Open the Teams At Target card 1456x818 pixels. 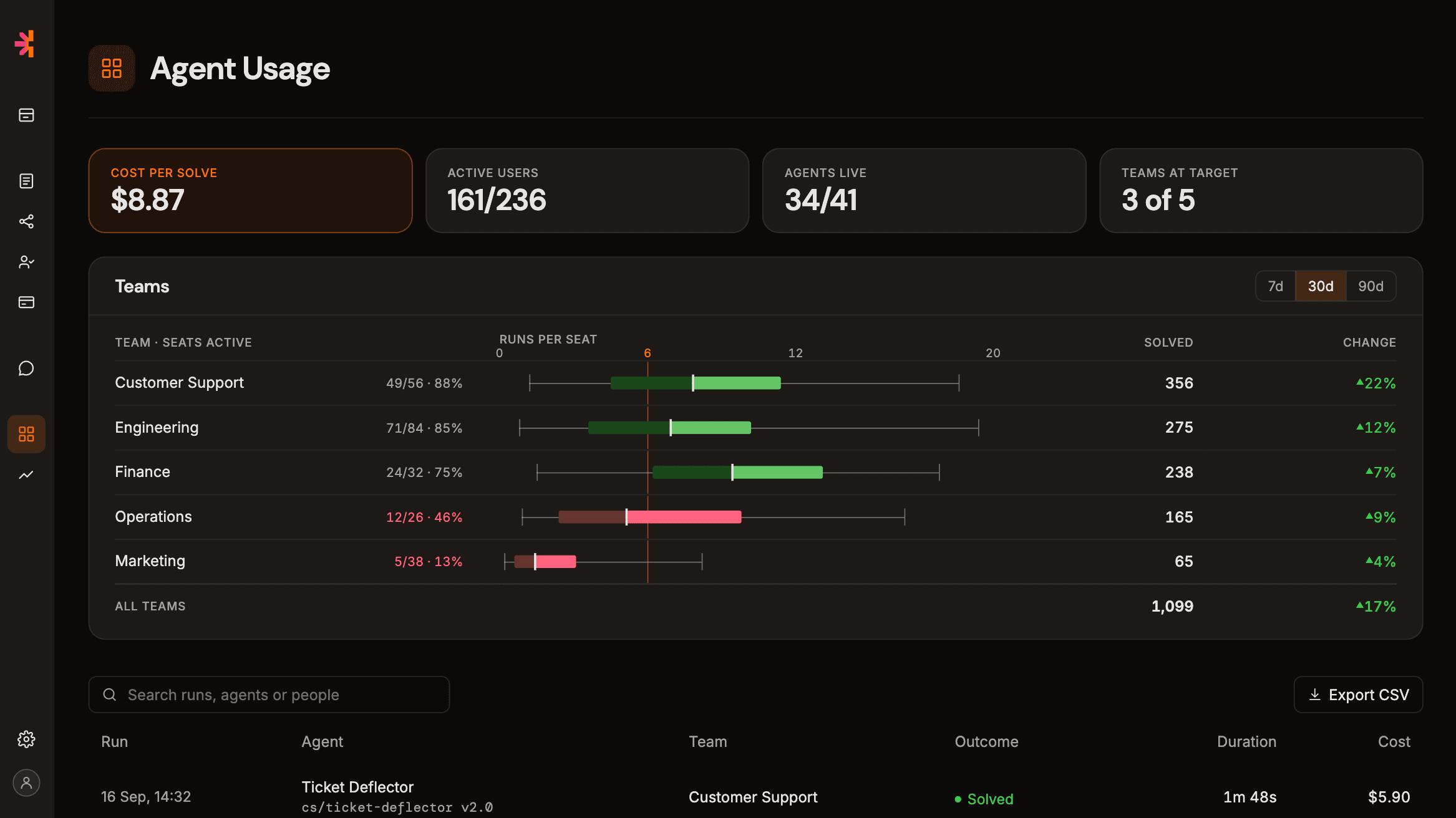pos(1261,190)
